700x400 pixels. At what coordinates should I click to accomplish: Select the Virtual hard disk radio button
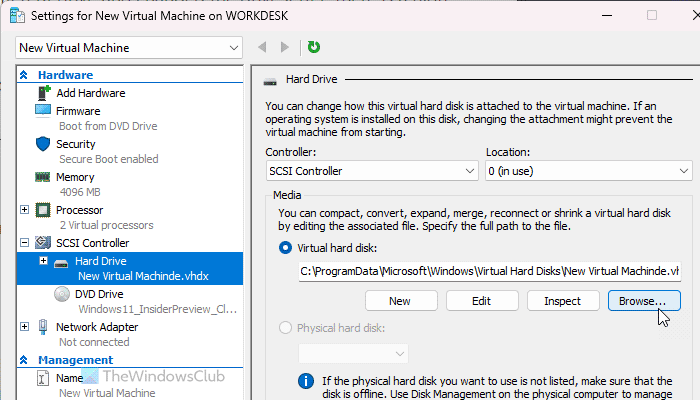[x=285, y=248]
